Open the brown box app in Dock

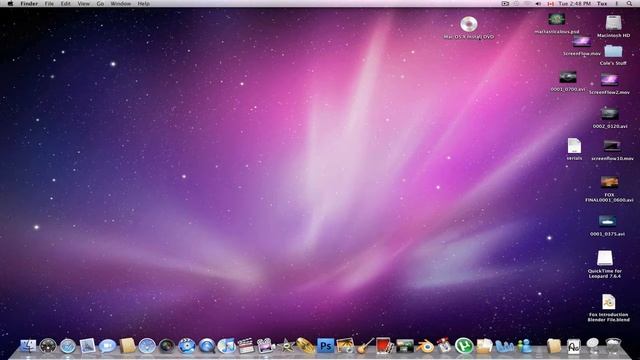(x=127, y=346)
